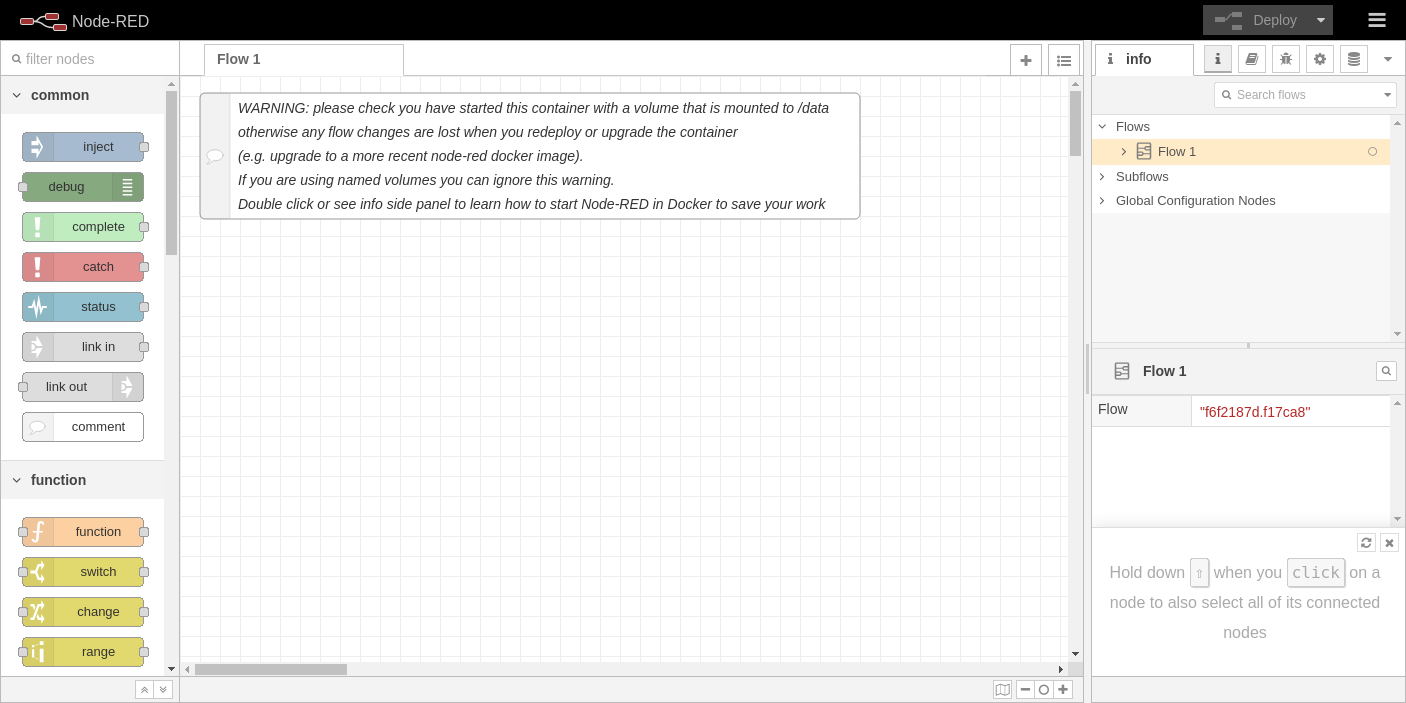This screenshot has width=1406, height=703.
Task: Expand the Subflows tree section
Action: [x=1103, y=177]
